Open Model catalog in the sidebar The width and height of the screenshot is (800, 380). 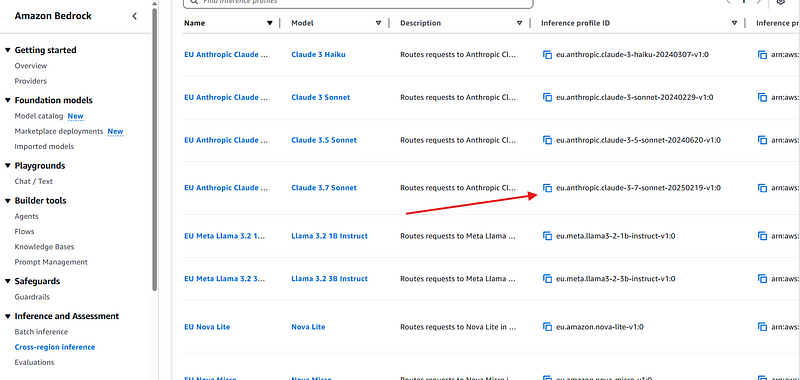click(x=39, y=116)
